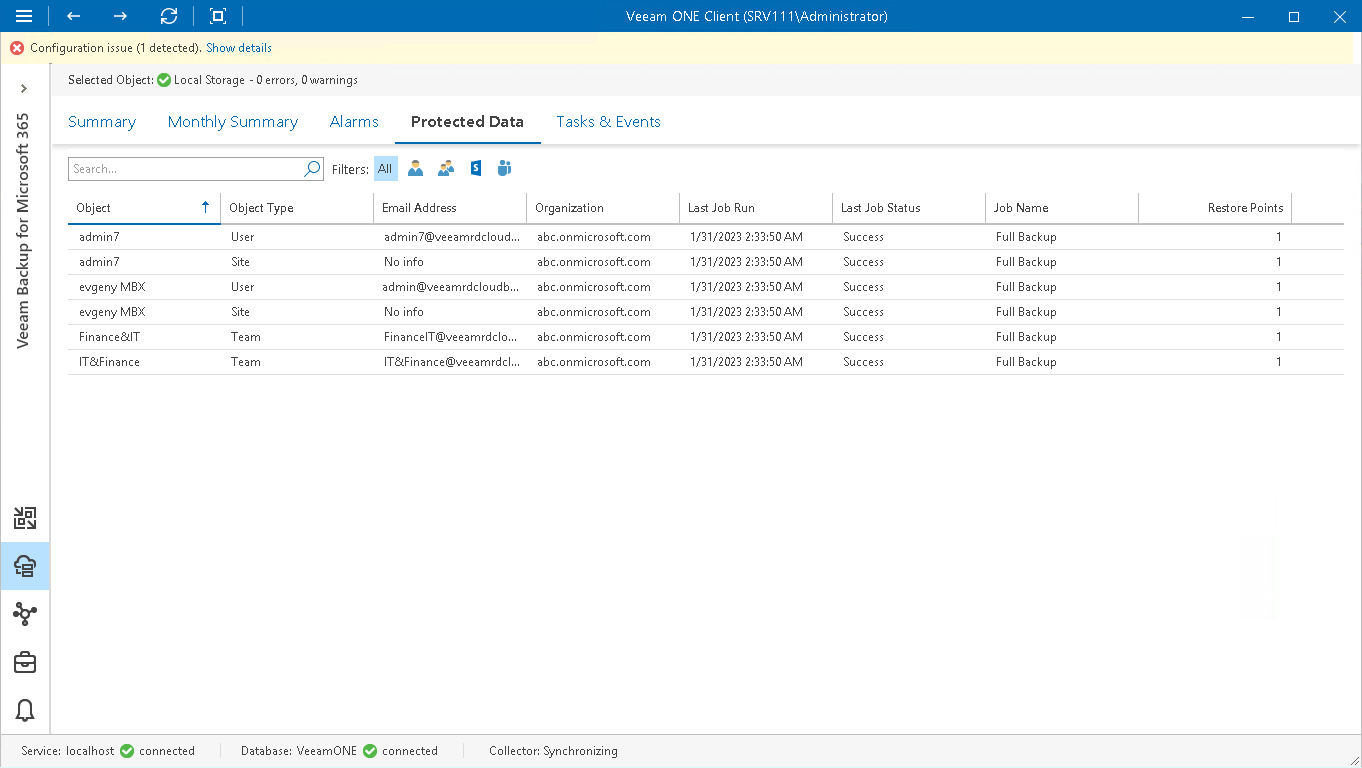
Task: Switch to the Monthly Summary tab
Action: click(x=232, y=121)
